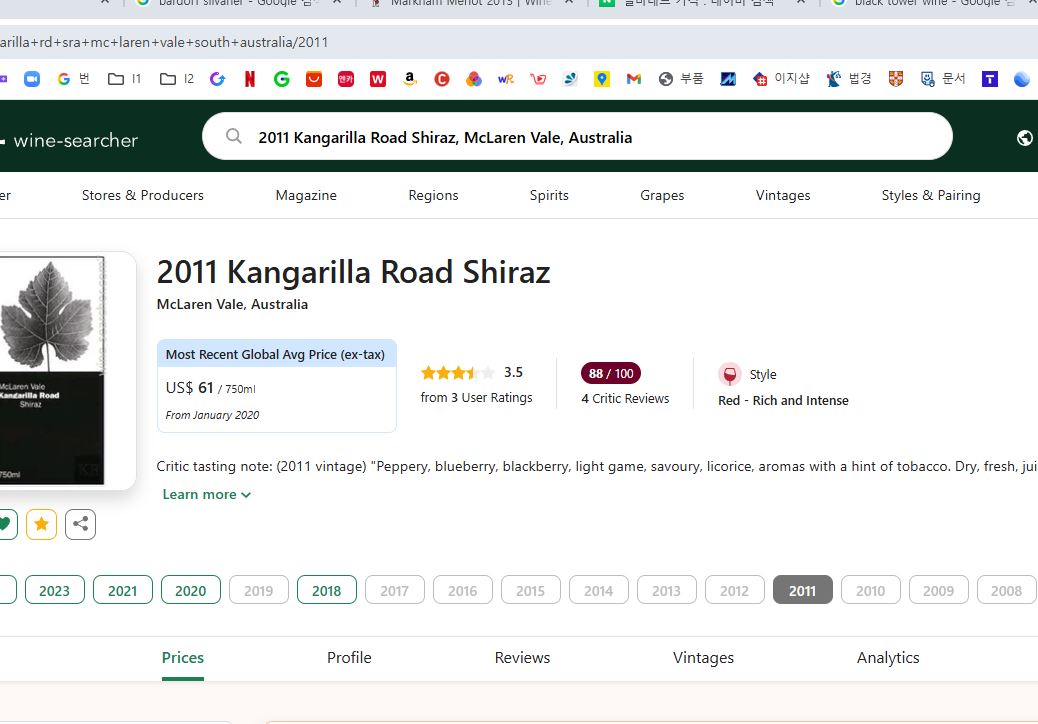This screenshot has width=1038, height=724.
Task: Click the share icon below bottle image
Action: 81,524
